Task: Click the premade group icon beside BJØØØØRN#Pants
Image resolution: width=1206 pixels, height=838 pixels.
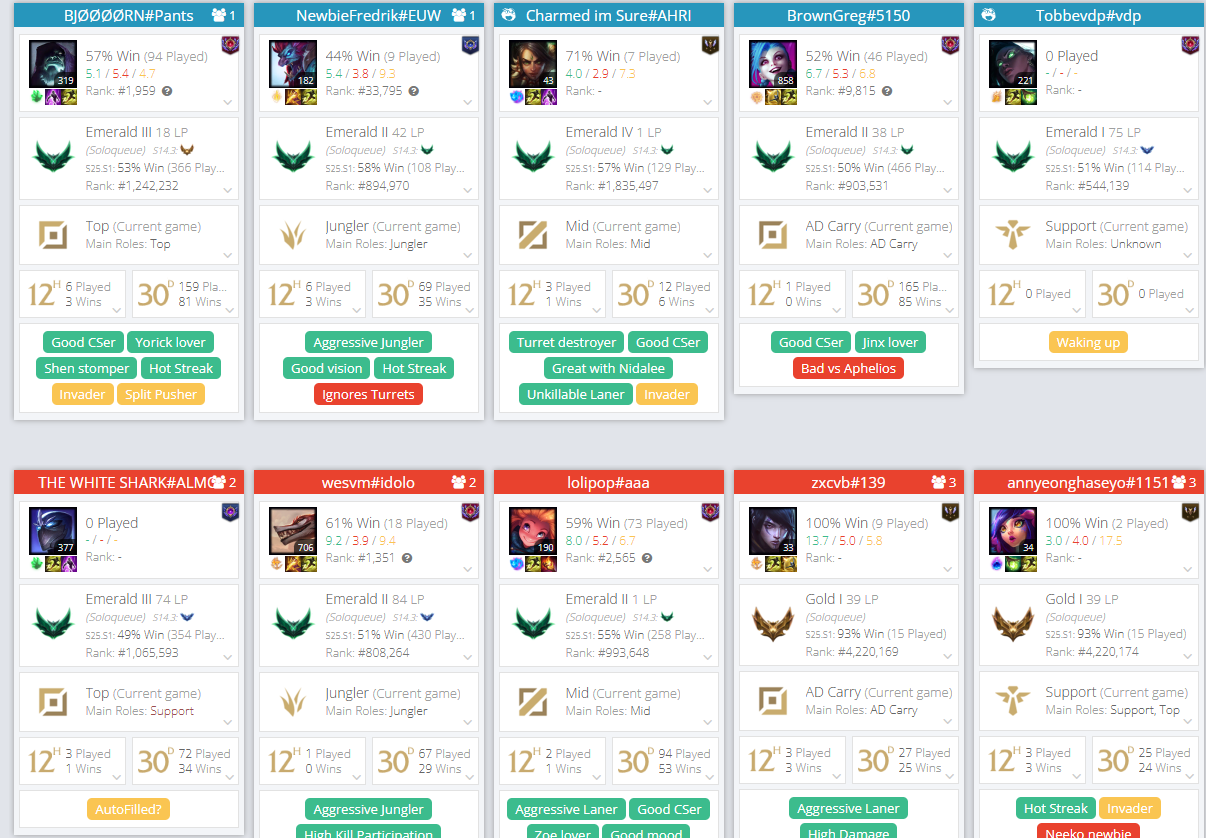Action: point(219,15)
